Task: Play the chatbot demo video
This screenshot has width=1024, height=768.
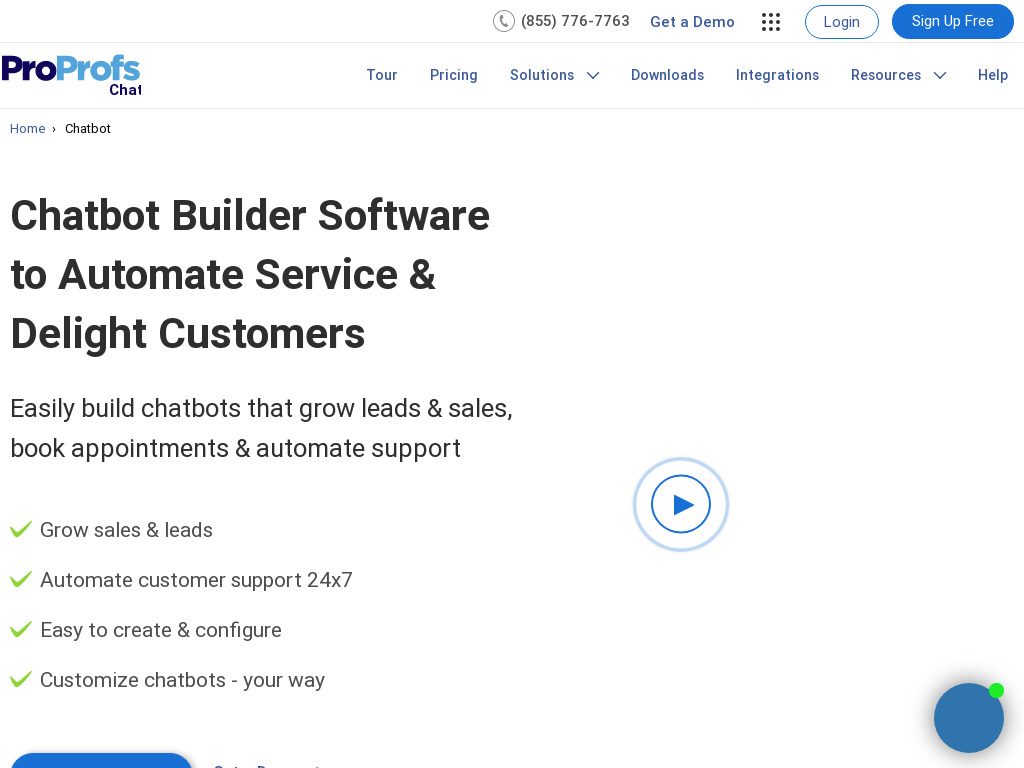Action: tap(681, 504)
